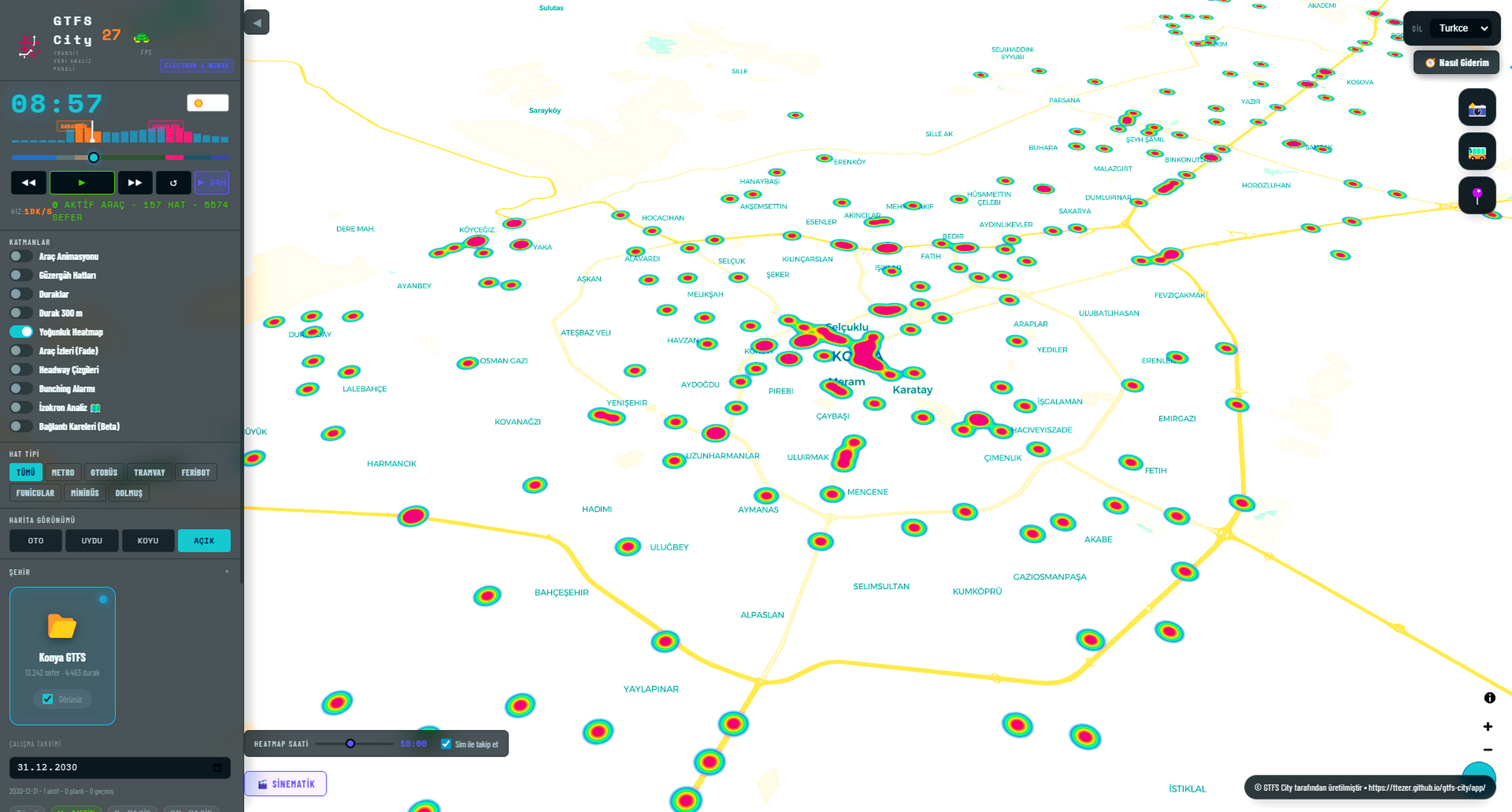The width and height of the screenshot is (1512, 812).
Task: Filter routes by Dolmuş
Action: click(128, 493)
